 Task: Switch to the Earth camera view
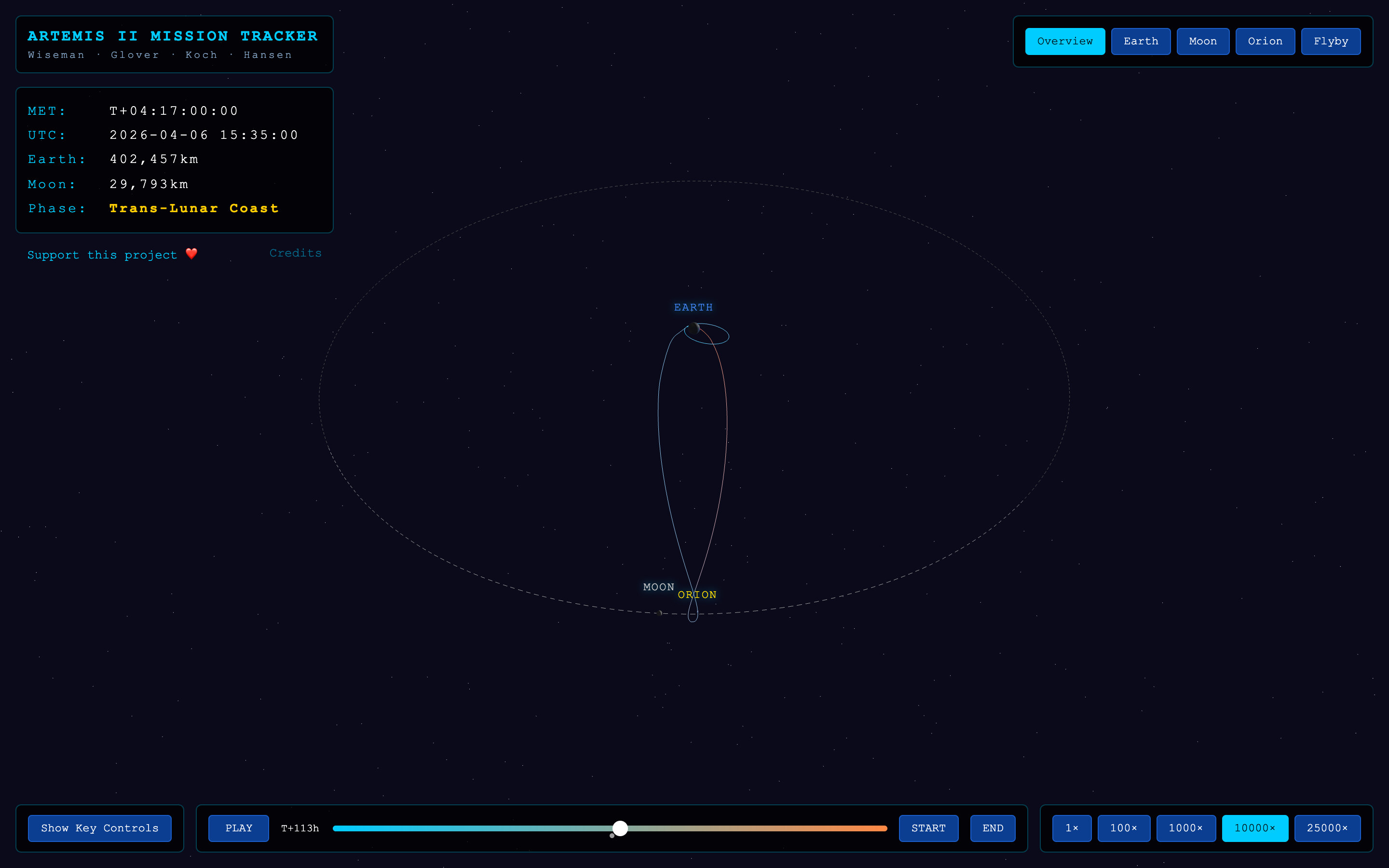(x=1141, y=41)
